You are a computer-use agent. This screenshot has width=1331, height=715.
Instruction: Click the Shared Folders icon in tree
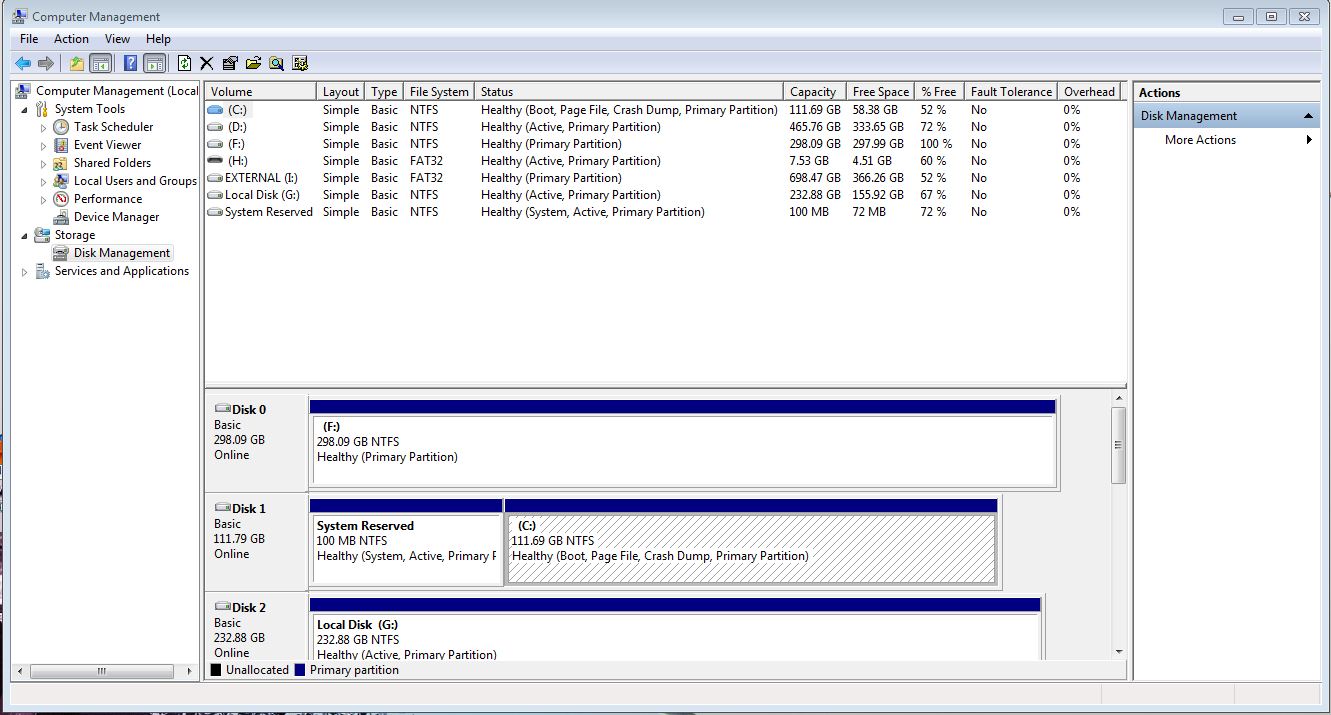pyautogui.click(x=61, y=163)
